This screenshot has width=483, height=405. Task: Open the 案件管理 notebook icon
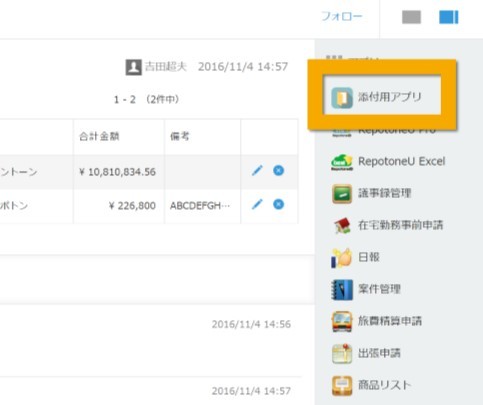[342, 290]
